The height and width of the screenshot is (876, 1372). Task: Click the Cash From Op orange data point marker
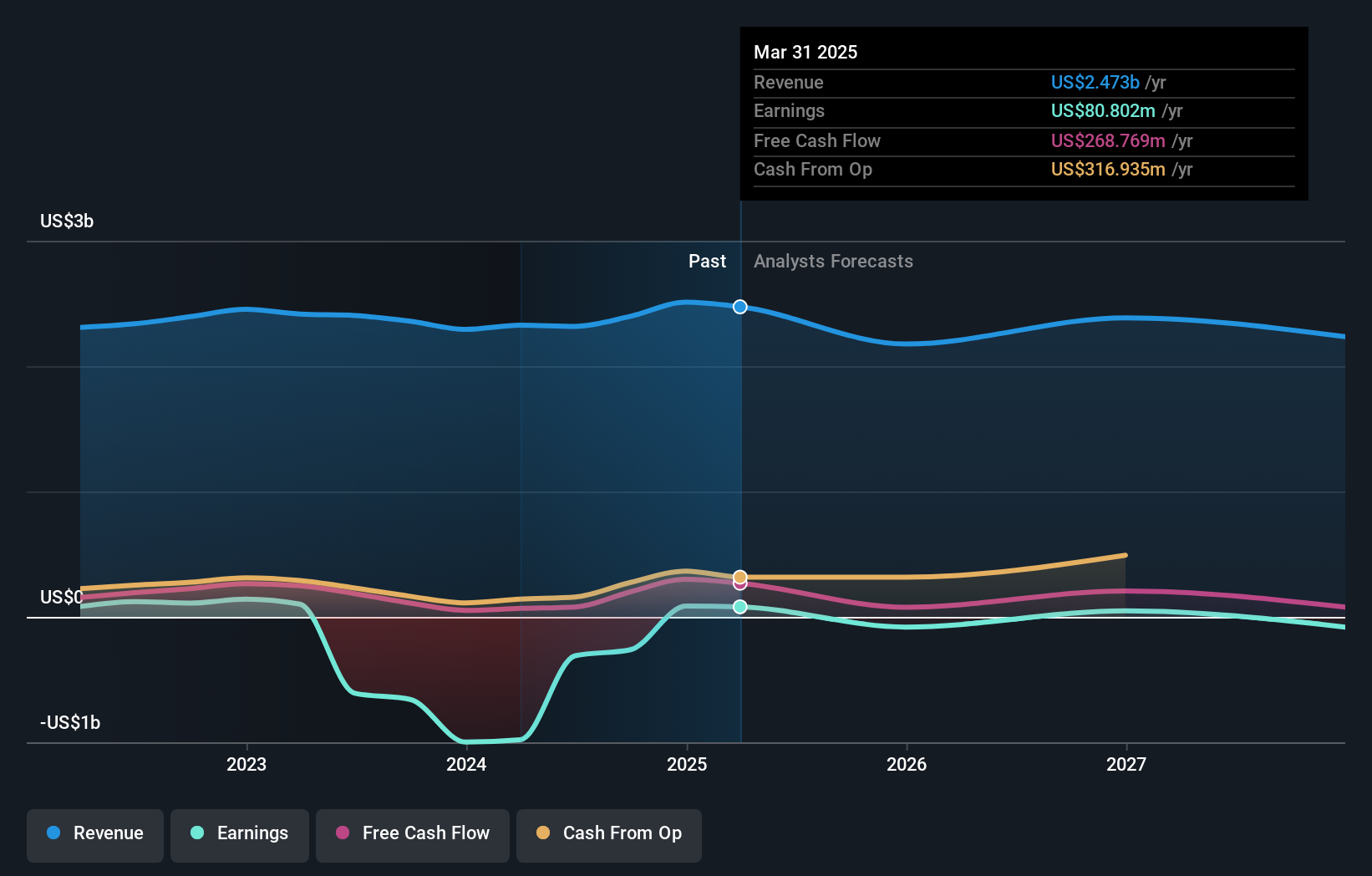(x=740, y=577)
